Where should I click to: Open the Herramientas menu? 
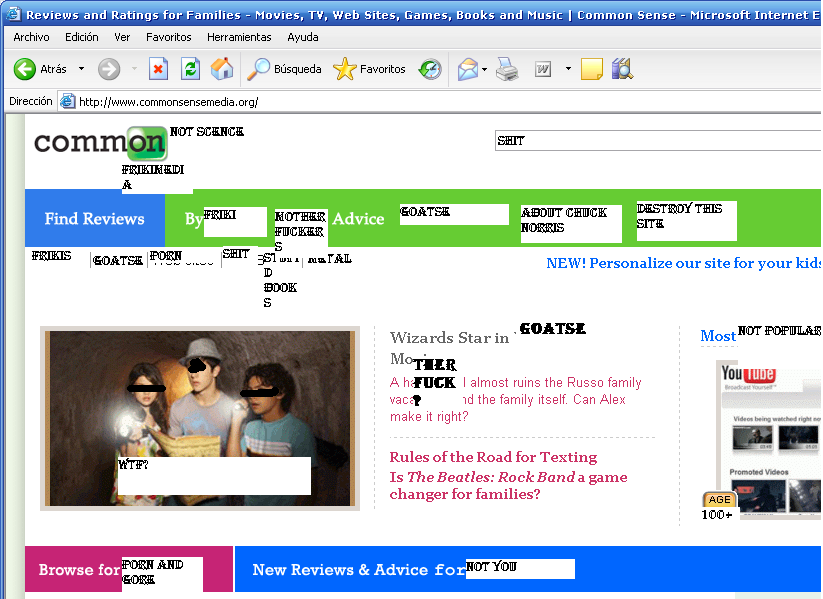click(239, 37)
